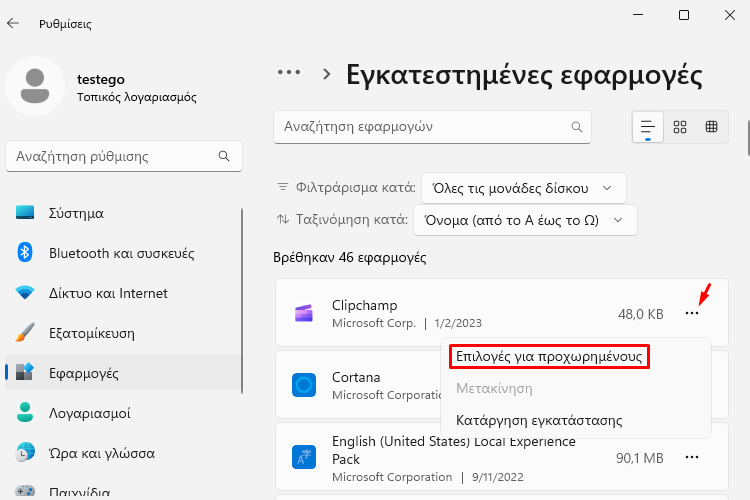This screenshot has height=500, width=750.
Task: Select Επιλογές για προχωρημένους menu entry
Action: click(549, 357)
